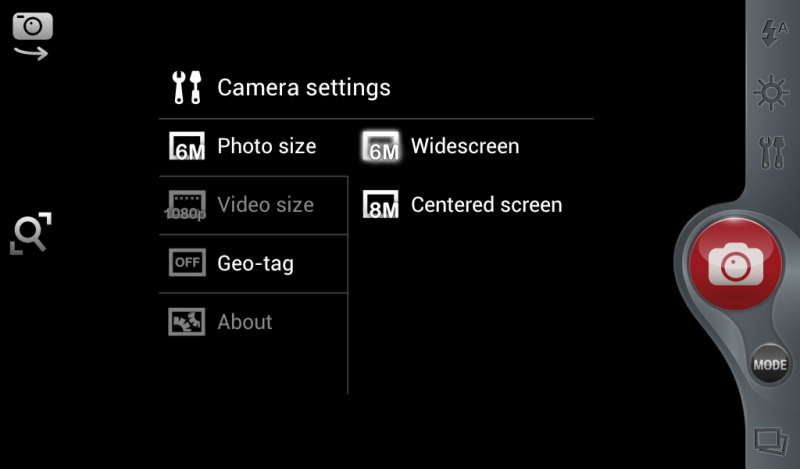
Task: Tap the wrench settings icon in sidebar
Action: tap(771, 153)
